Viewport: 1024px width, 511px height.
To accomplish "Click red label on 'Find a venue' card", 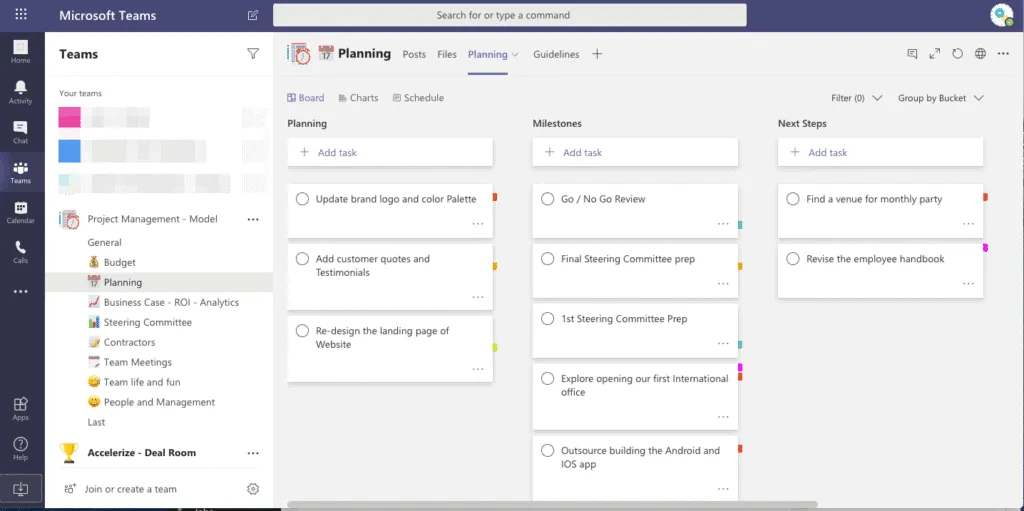I will pos(985,197).
